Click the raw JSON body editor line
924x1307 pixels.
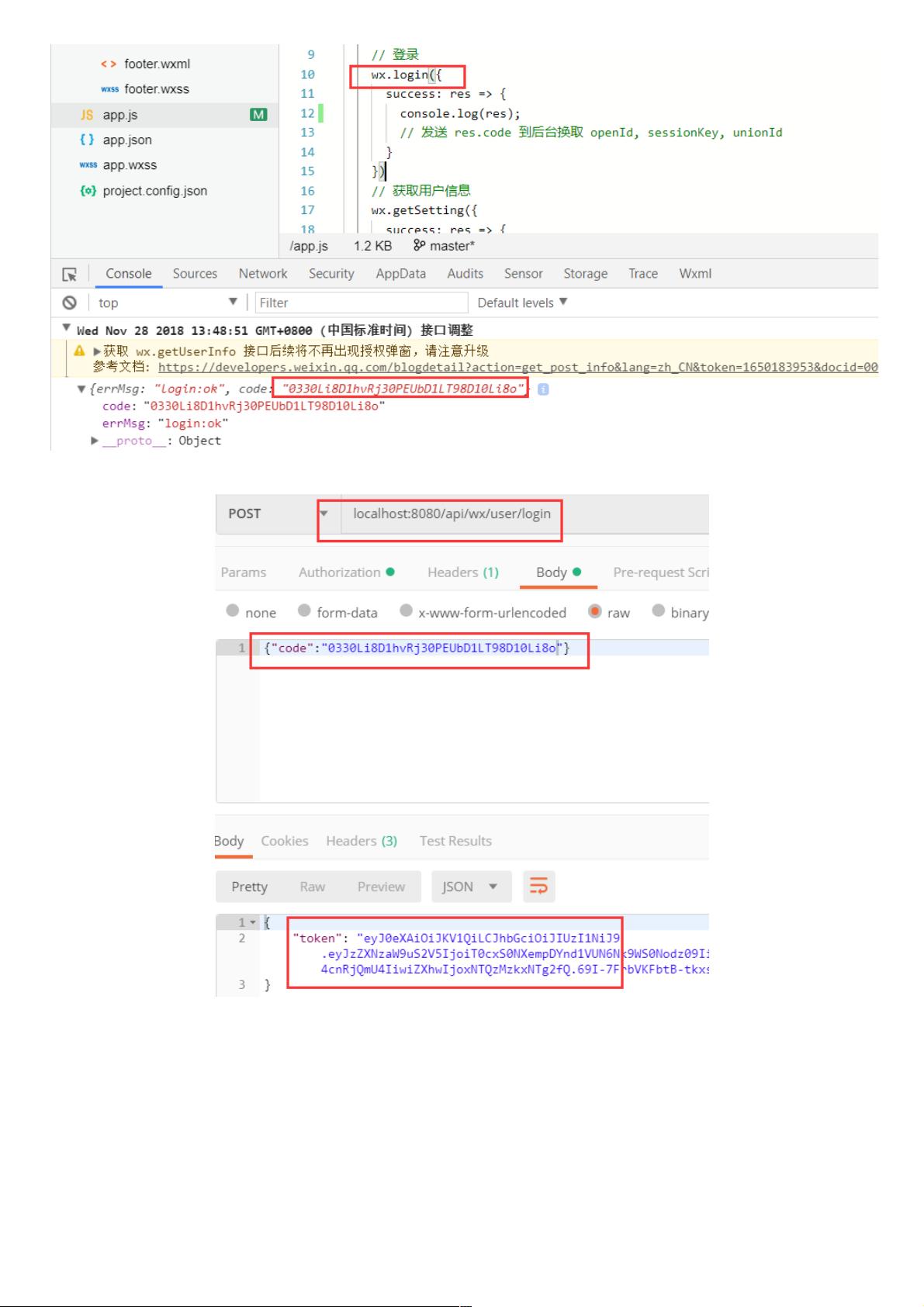[484, 648]
